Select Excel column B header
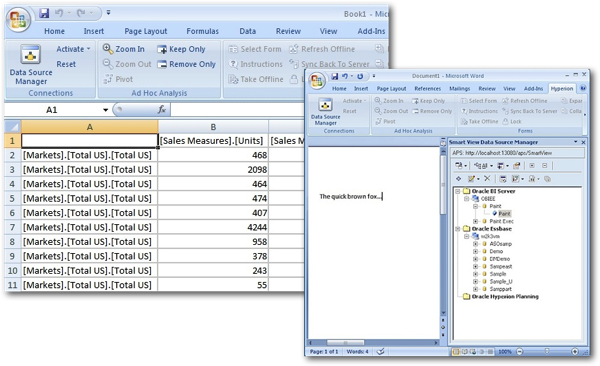 [213, 127]
